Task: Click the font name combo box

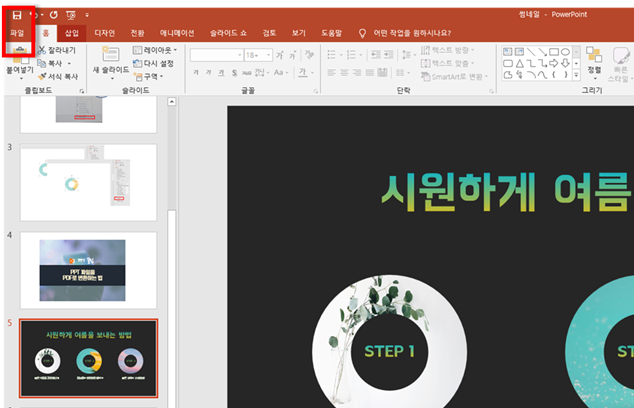Action: click(216, 55)
